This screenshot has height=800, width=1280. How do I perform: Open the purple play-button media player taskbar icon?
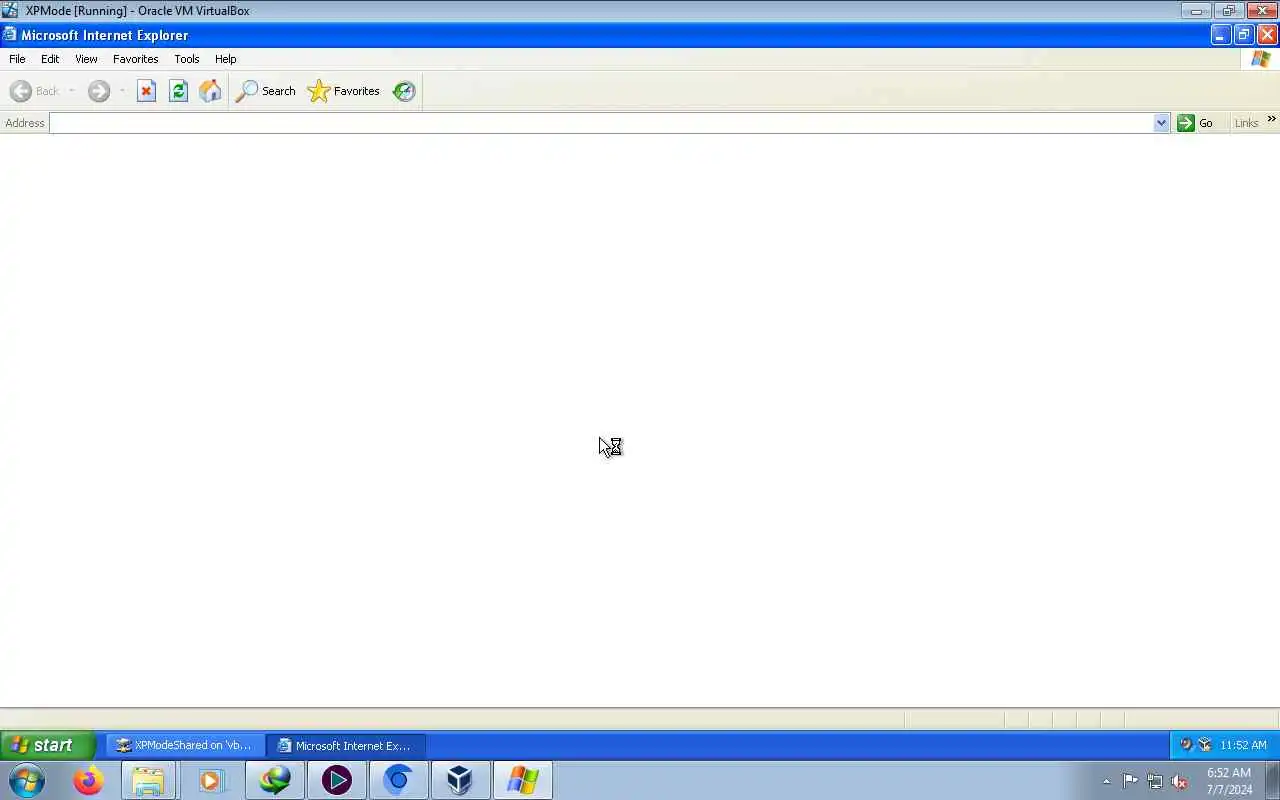coord(336,780)
